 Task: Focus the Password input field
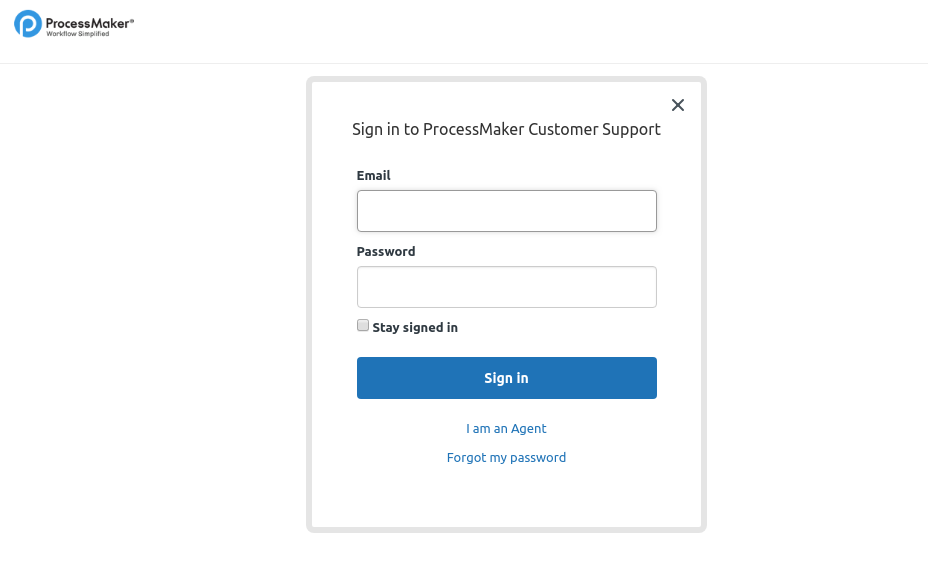click(x=506, y=287)
